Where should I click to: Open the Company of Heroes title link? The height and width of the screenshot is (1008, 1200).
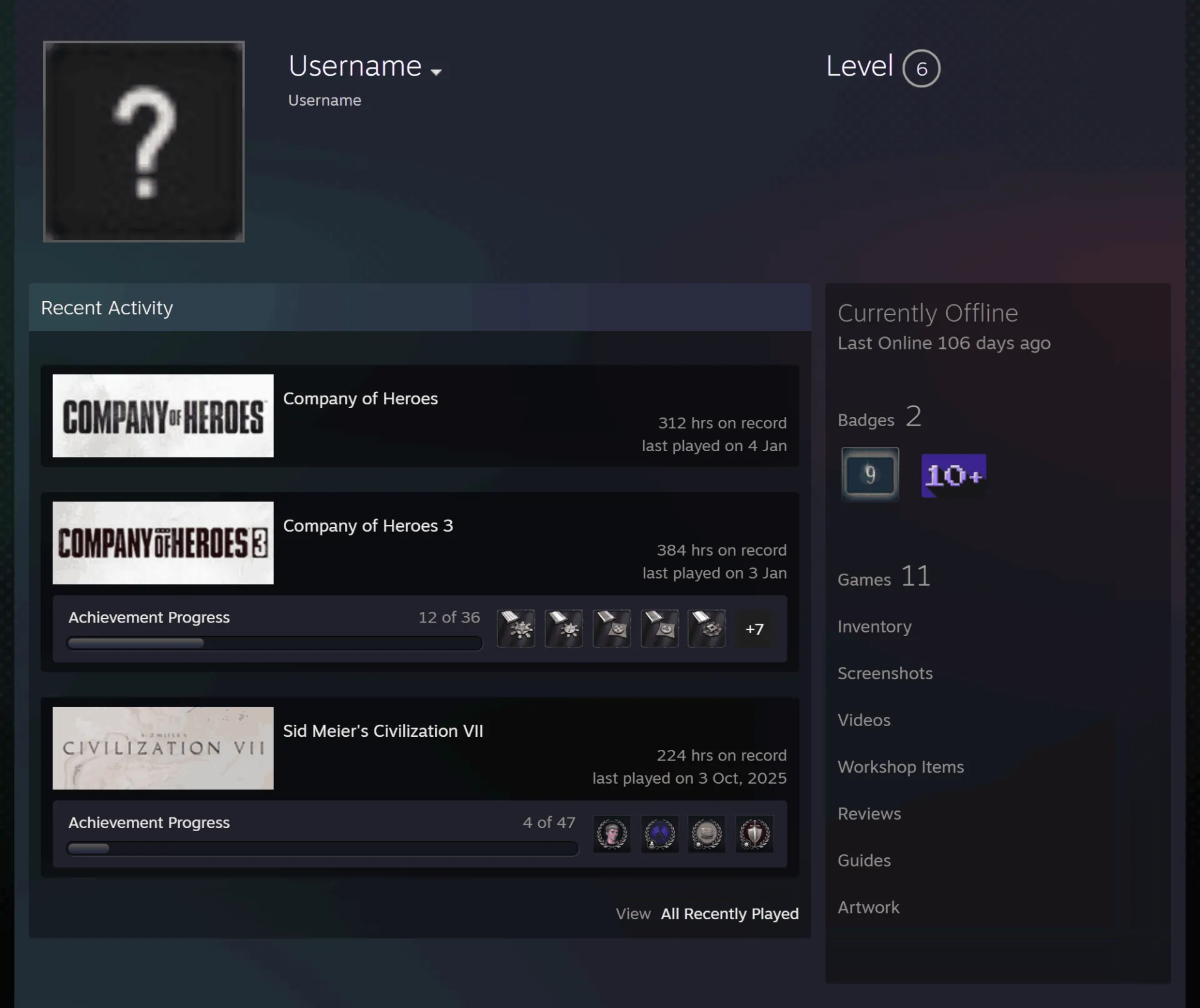(361, 399)
